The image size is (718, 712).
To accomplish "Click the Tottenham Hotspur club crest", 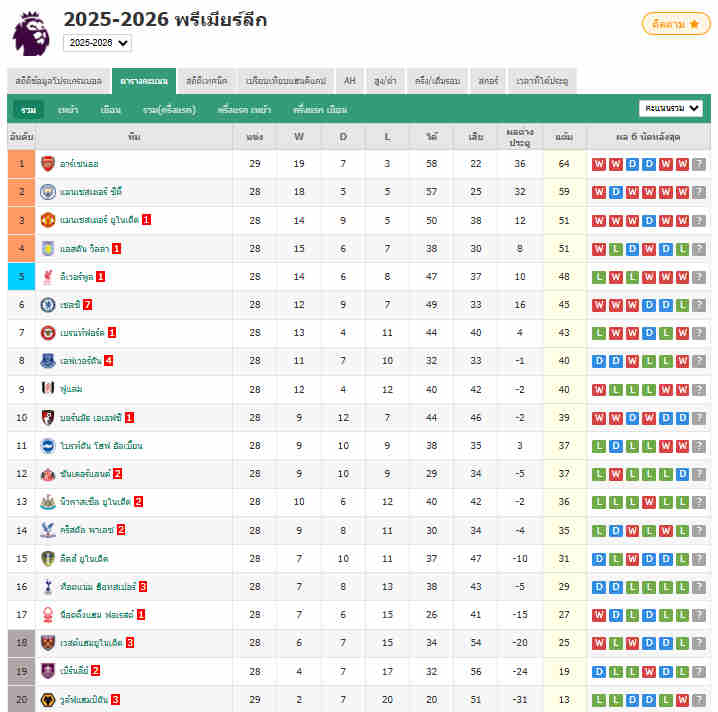I will 48,587.
